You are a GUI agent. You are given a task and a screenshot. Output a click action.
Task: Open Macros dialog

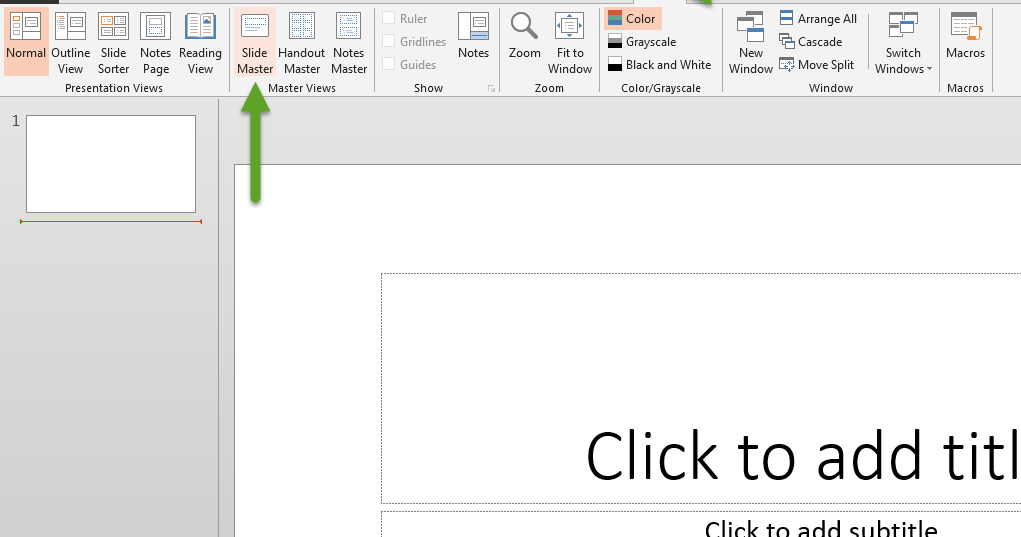coord(966,35)
